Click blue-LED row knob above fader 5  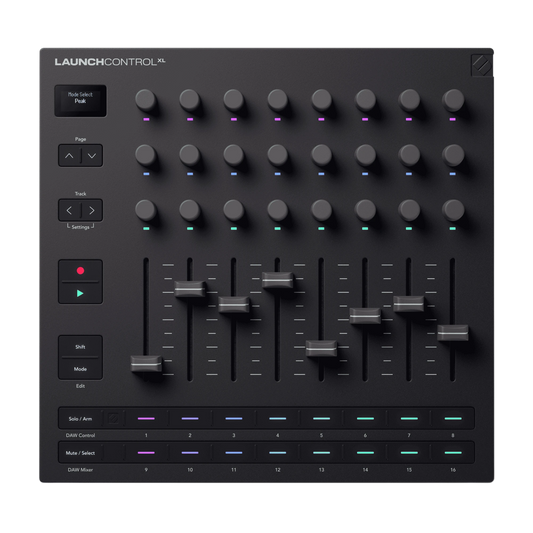[x=321, y=155]
